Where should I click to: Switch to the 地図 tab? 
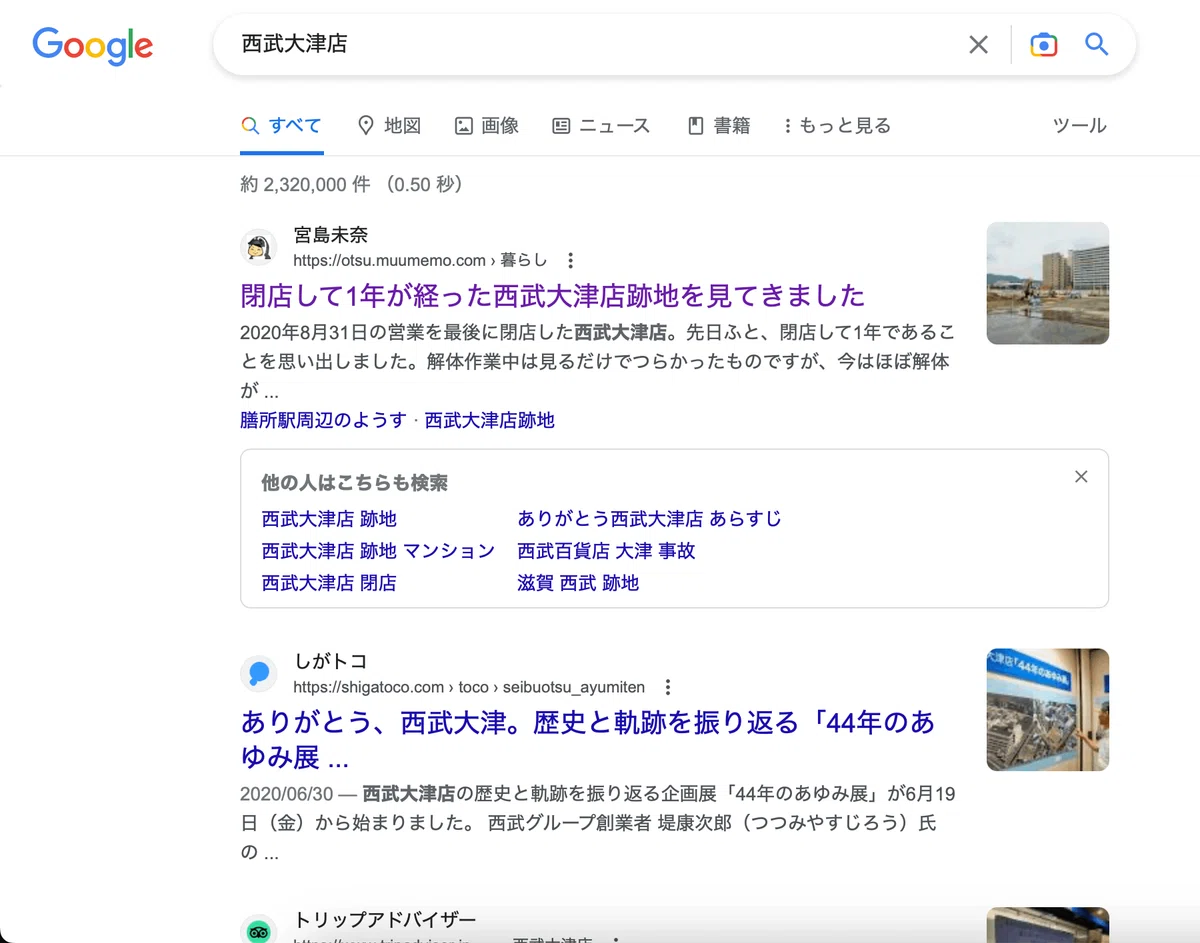(x=389, y=126)
